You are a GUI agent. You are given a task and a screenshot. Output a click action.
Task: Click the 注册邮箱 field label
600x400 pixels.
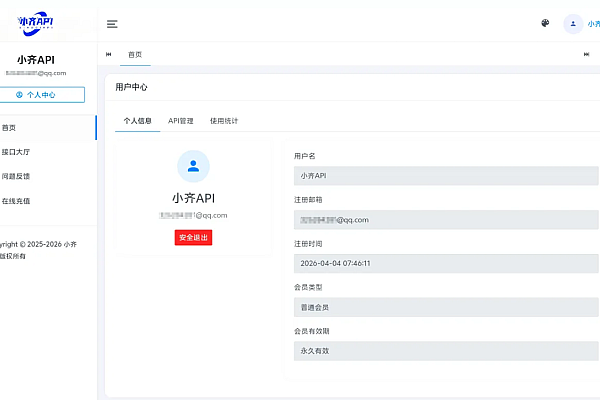(308, 200)
